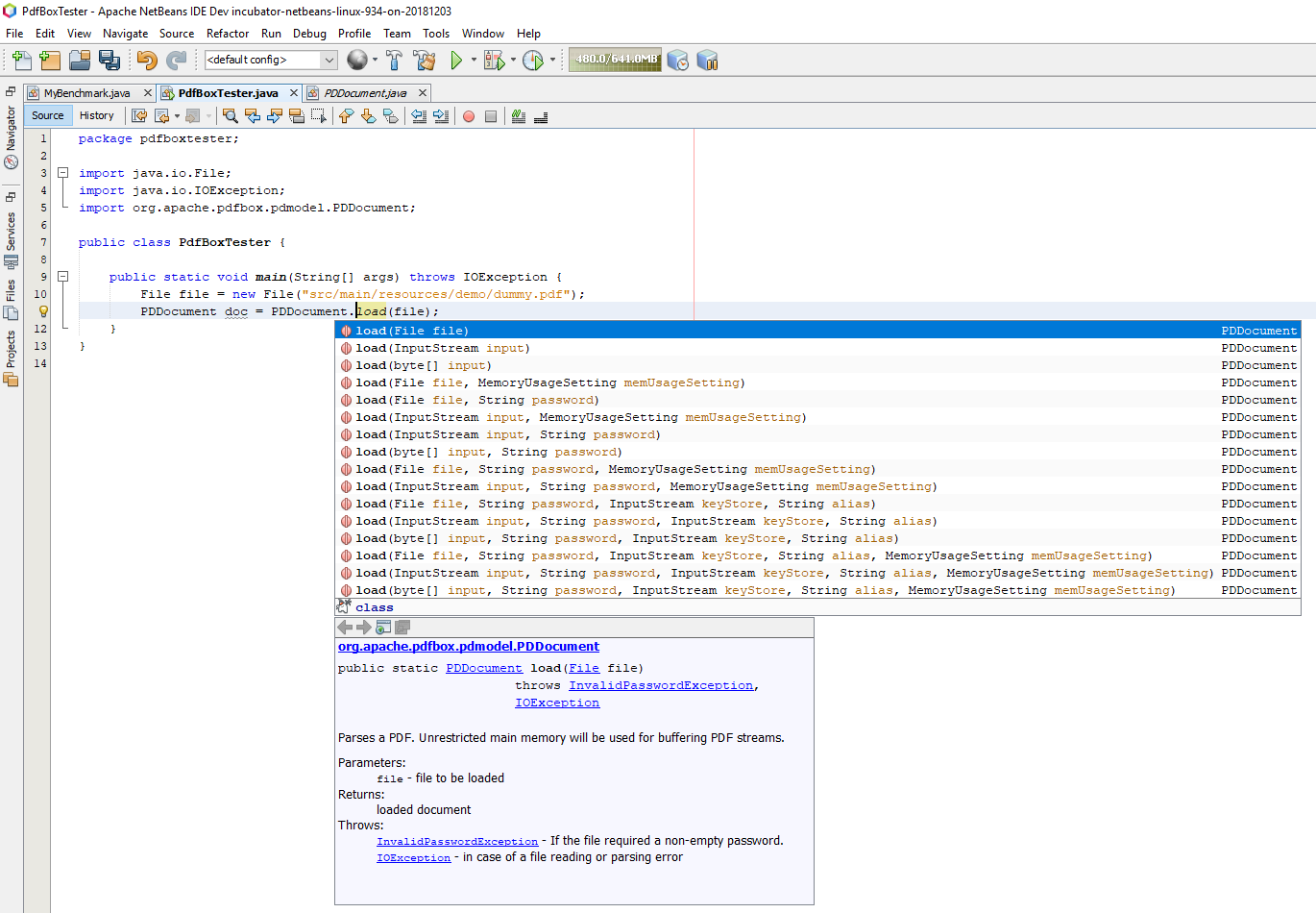The image size is (1316, 913).
Task: Open org.apache.pdfbox.pdmodel.PDDocument Javadoc link
Action: pos(469,646)
